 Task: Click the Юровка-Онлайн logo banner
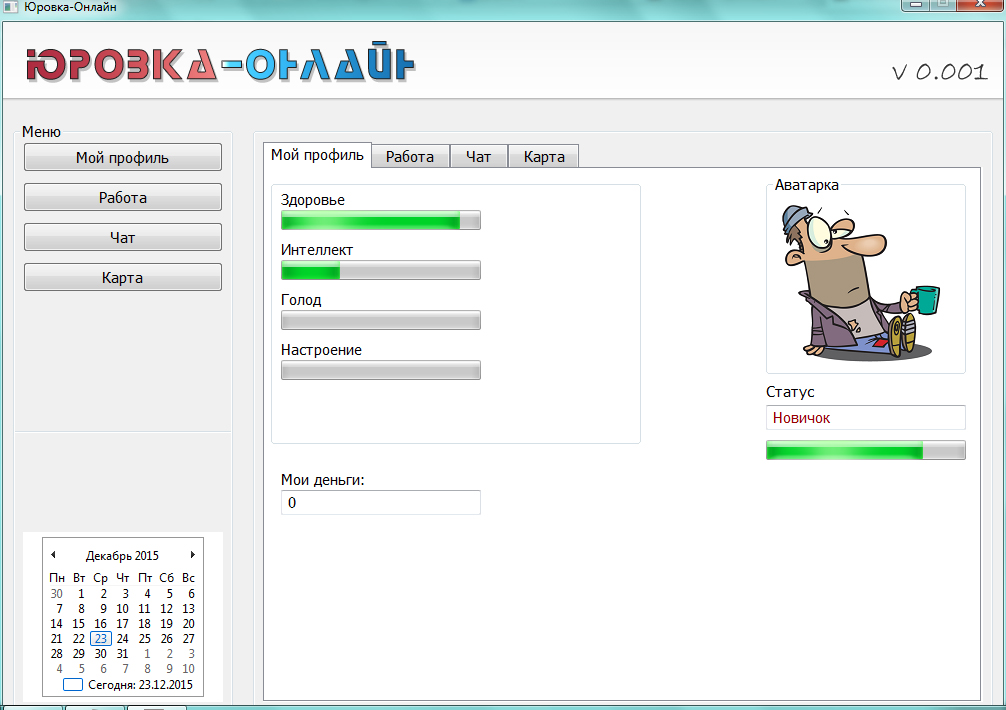[220, 66]
